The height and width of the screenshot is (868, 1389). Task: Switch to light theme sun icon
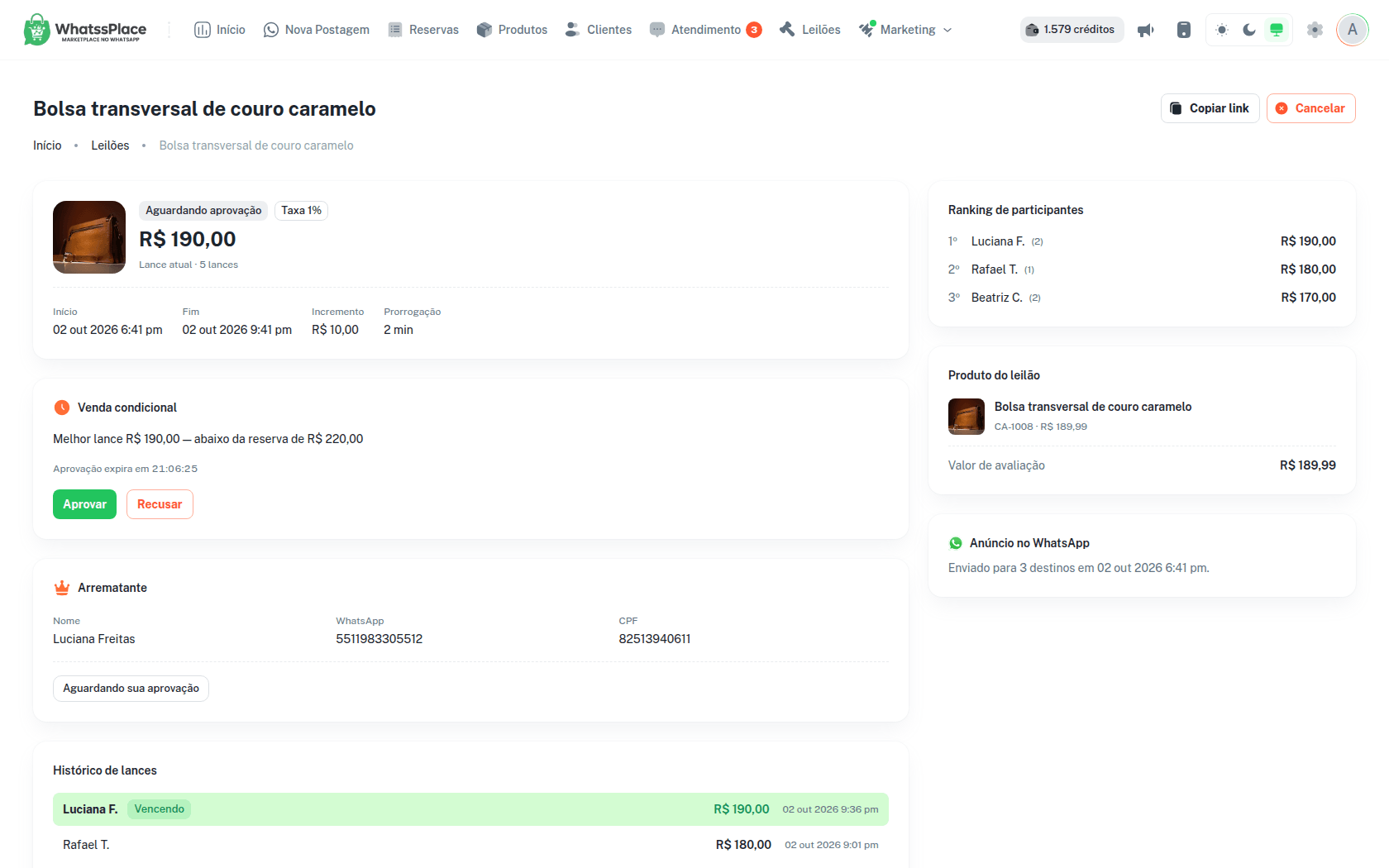[1222, 30]
